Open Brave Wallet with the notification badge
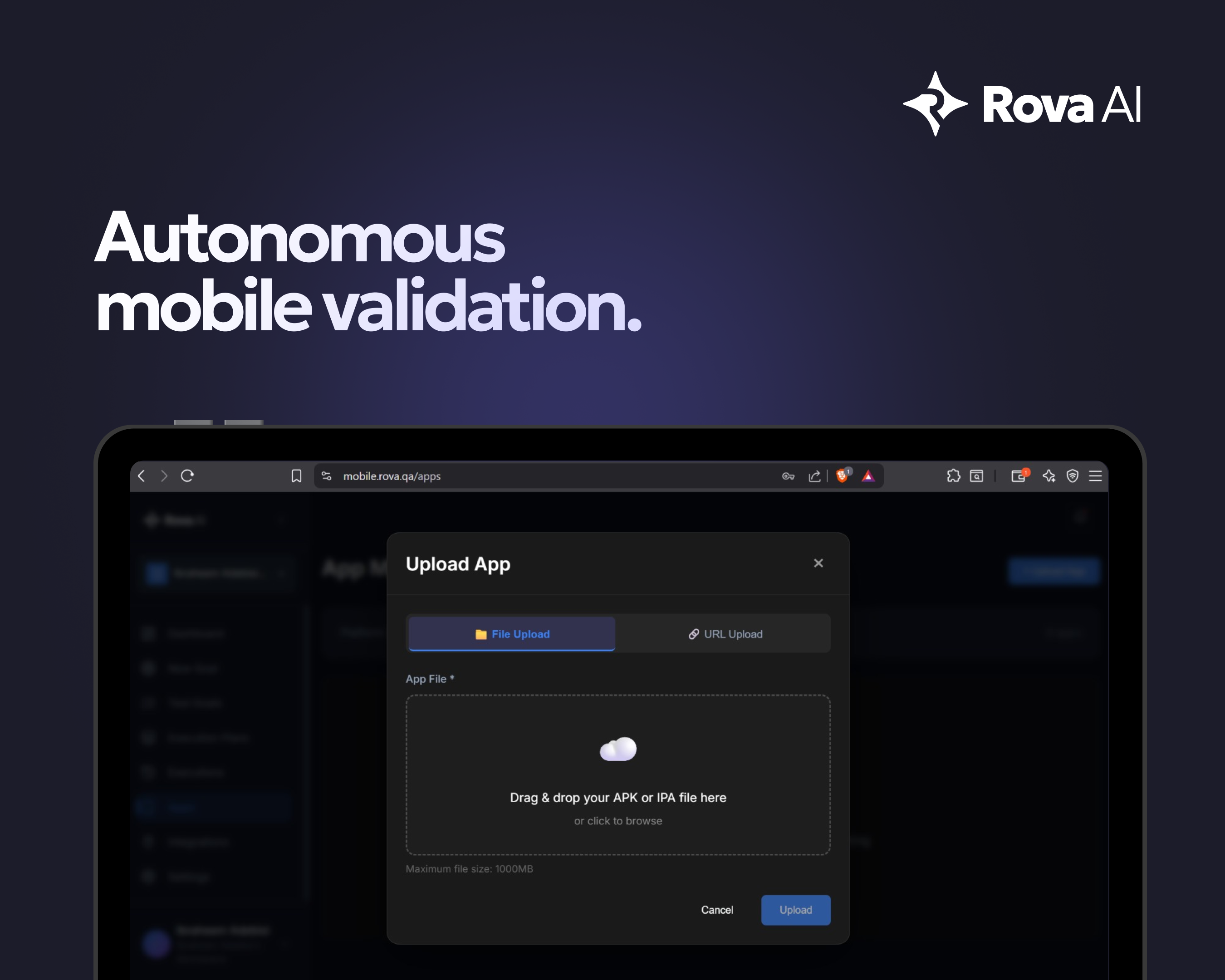This screenshot has width=1225, height=980. point(1019,476)
